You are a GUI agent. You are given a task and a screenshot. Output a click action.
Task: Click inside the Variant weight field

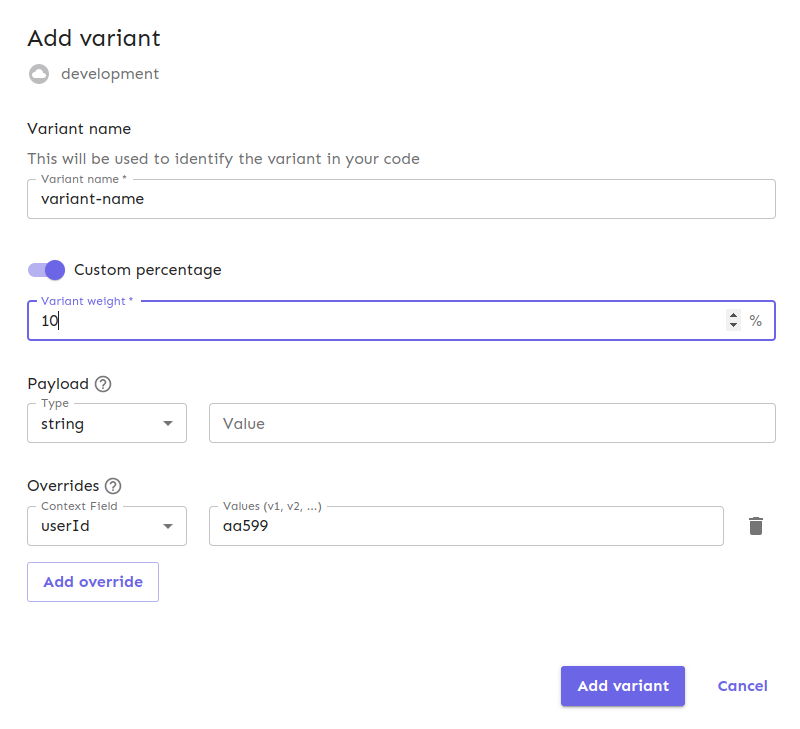coord(300,320)
